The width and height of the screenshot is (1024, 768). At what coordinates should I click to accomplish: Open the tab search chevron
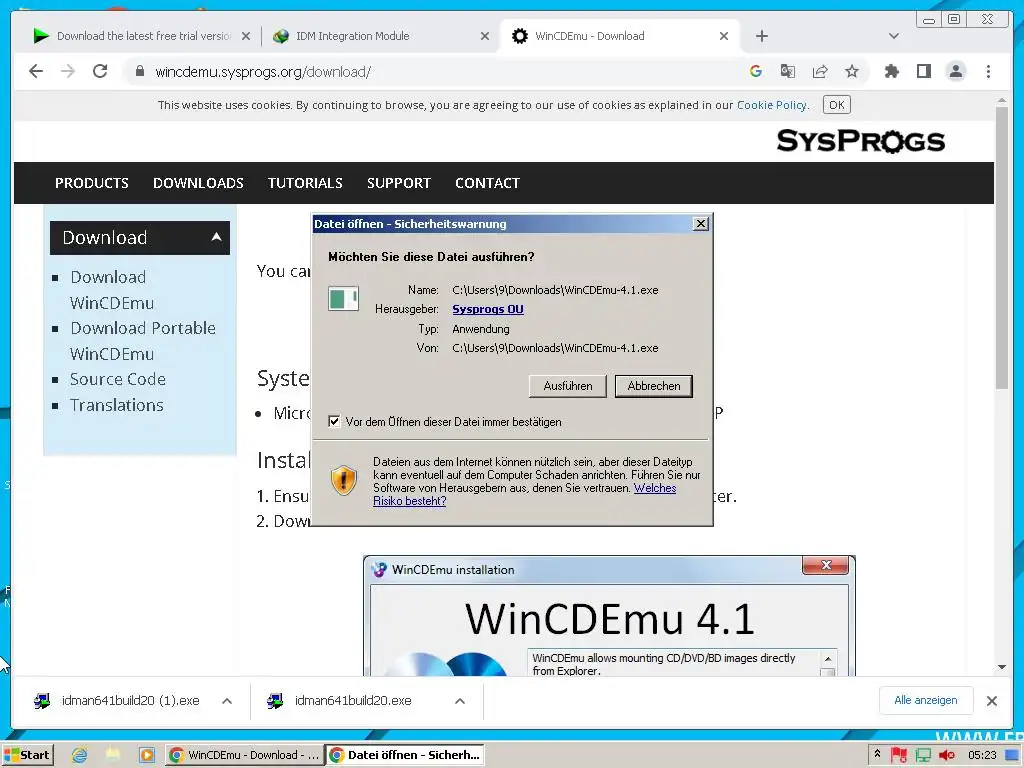pyautogui.click(x=893, y=36)
